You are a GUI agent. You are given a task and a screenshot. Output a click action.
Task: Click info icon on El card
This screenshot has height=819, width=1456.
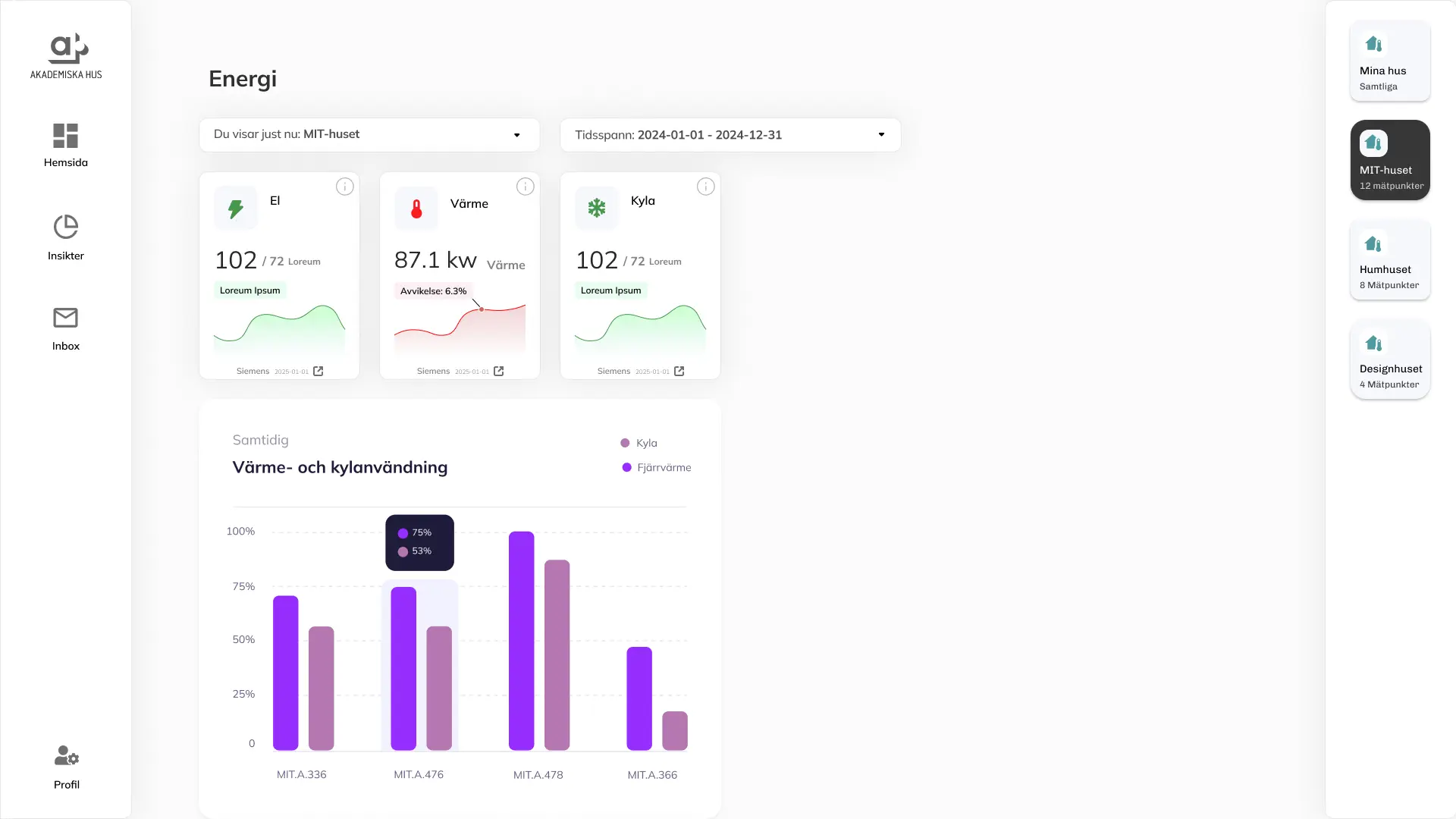[345, 187]
